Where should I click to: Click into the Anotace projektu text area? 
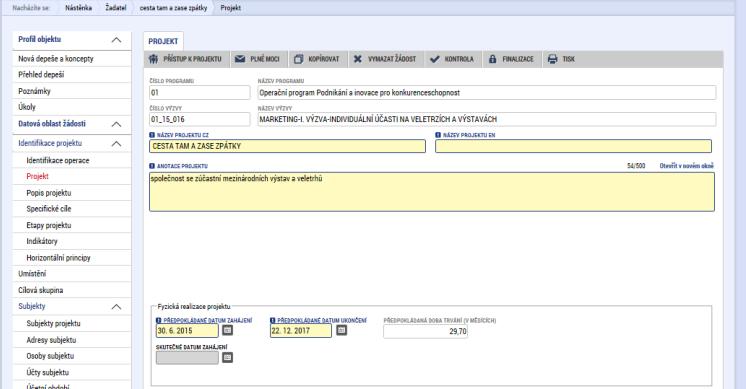point(432,192)
